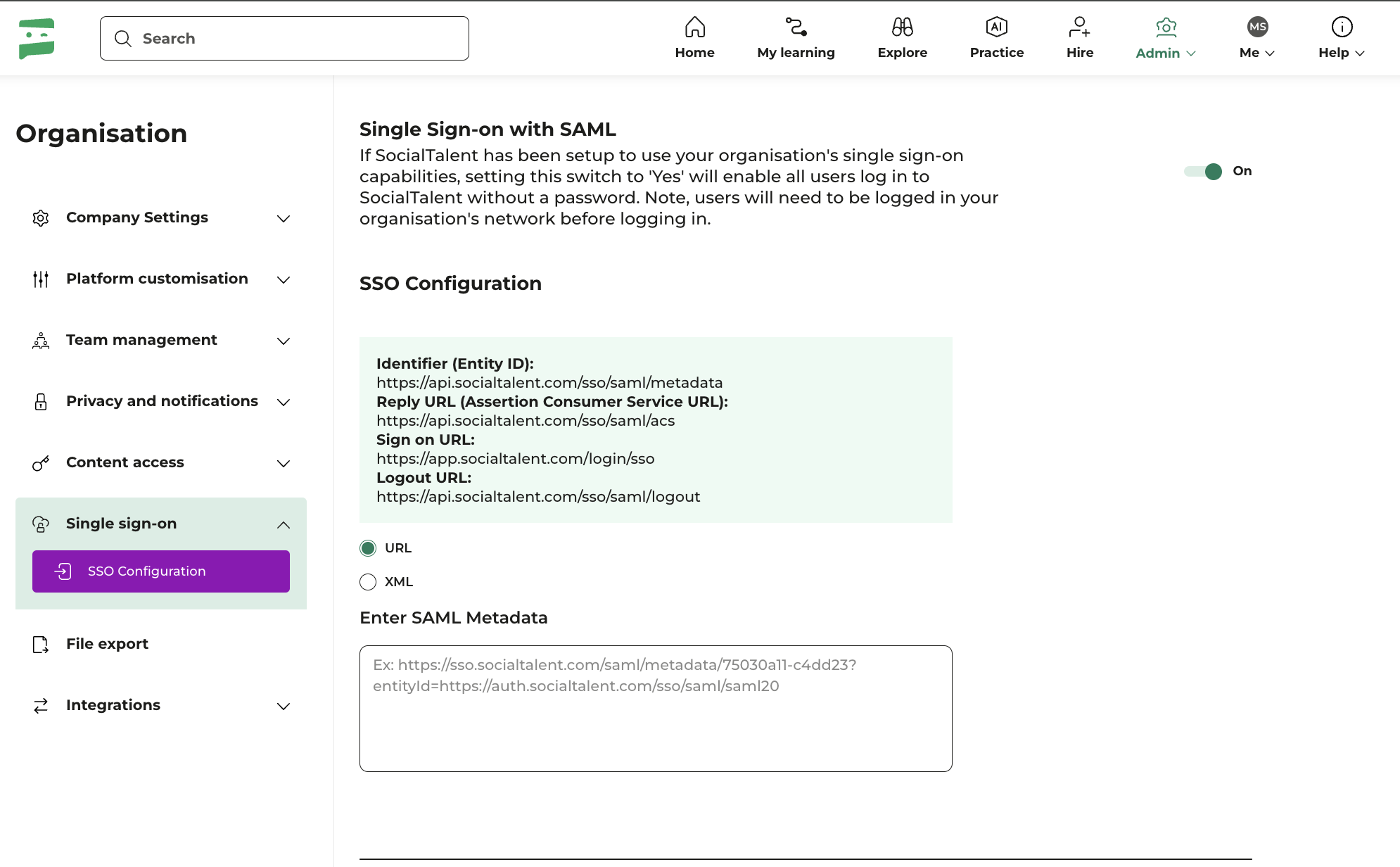Click the saml/acs Reply URL text
This screenshot has width=1400, height=867.
[526, 421]
